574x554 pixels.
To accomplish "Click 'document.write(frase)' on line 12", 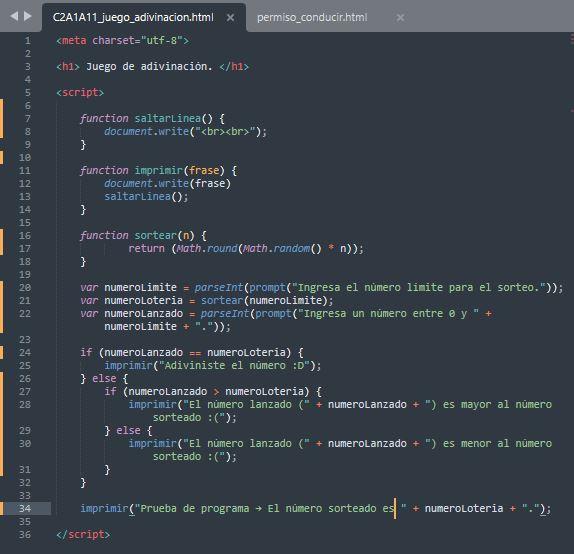I will [x=168, y=183].
